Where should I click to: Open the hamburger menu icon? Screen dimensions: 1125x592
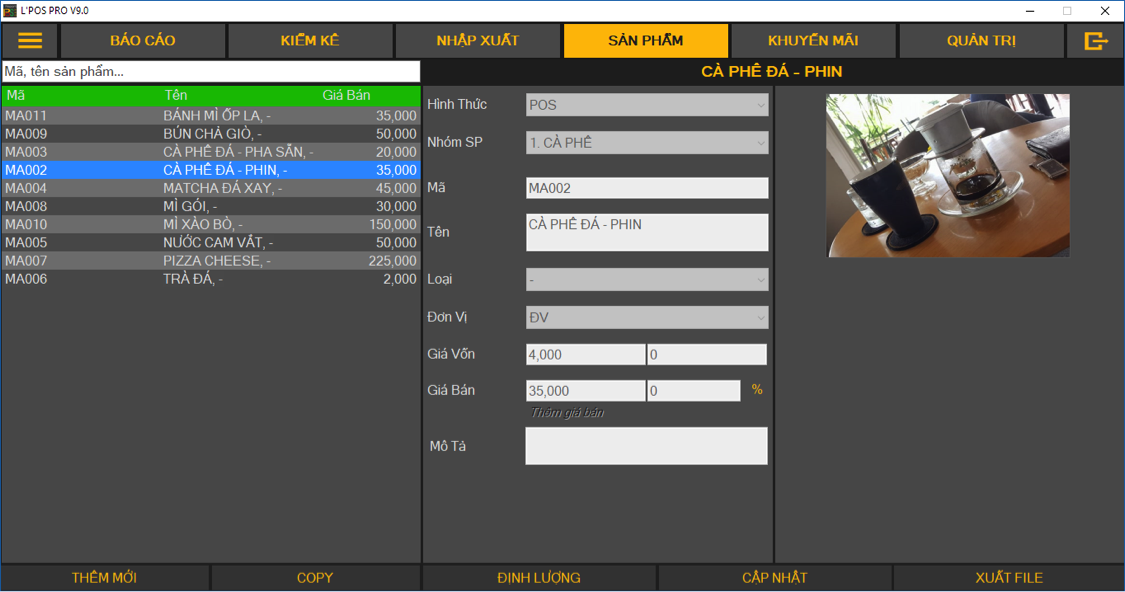[x=30, y=41]
